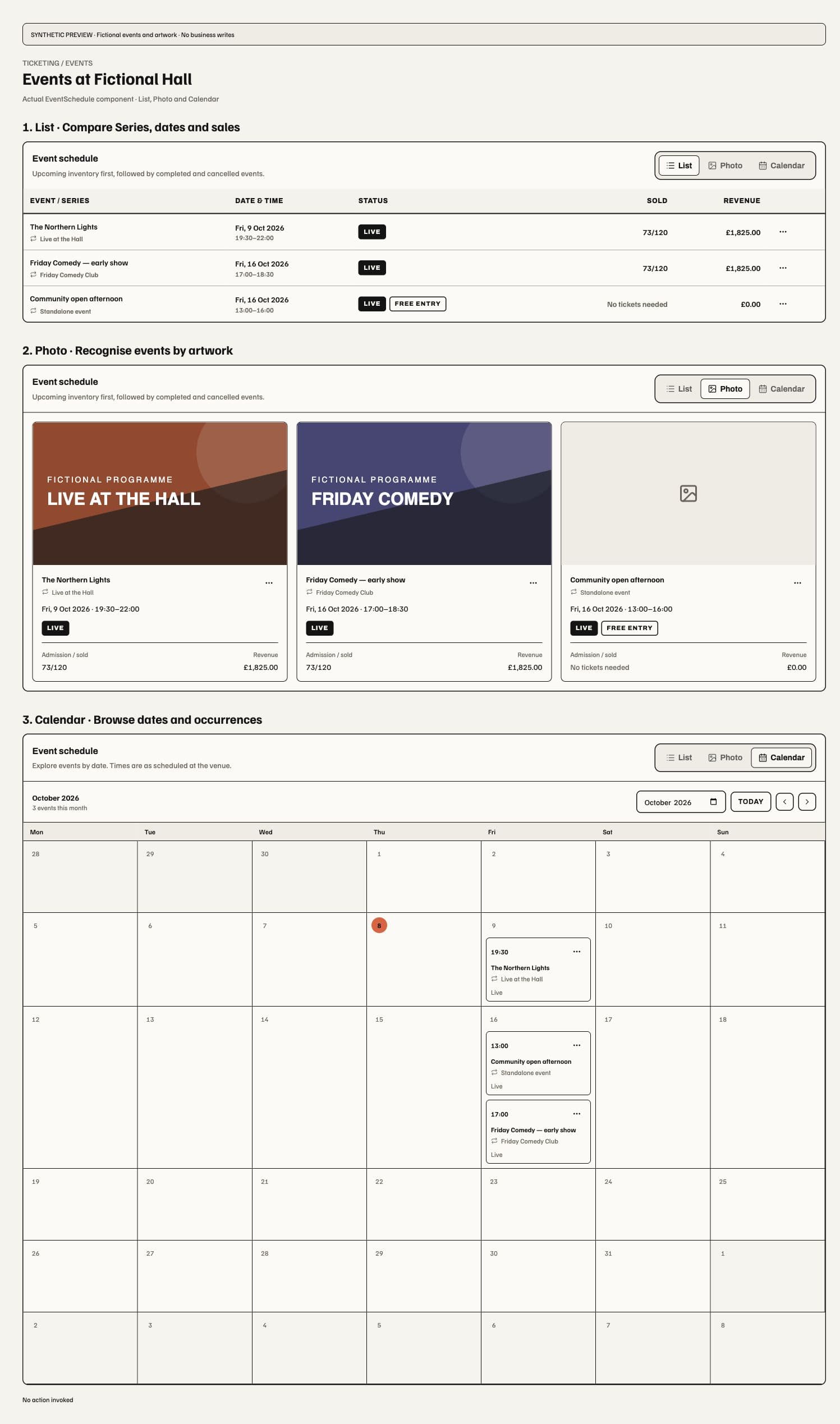The height and width of the screenshot is (1424, 840).
Task: Click the "FREE ENTRY" badge in the list table
Action: (x=417, y=304)
